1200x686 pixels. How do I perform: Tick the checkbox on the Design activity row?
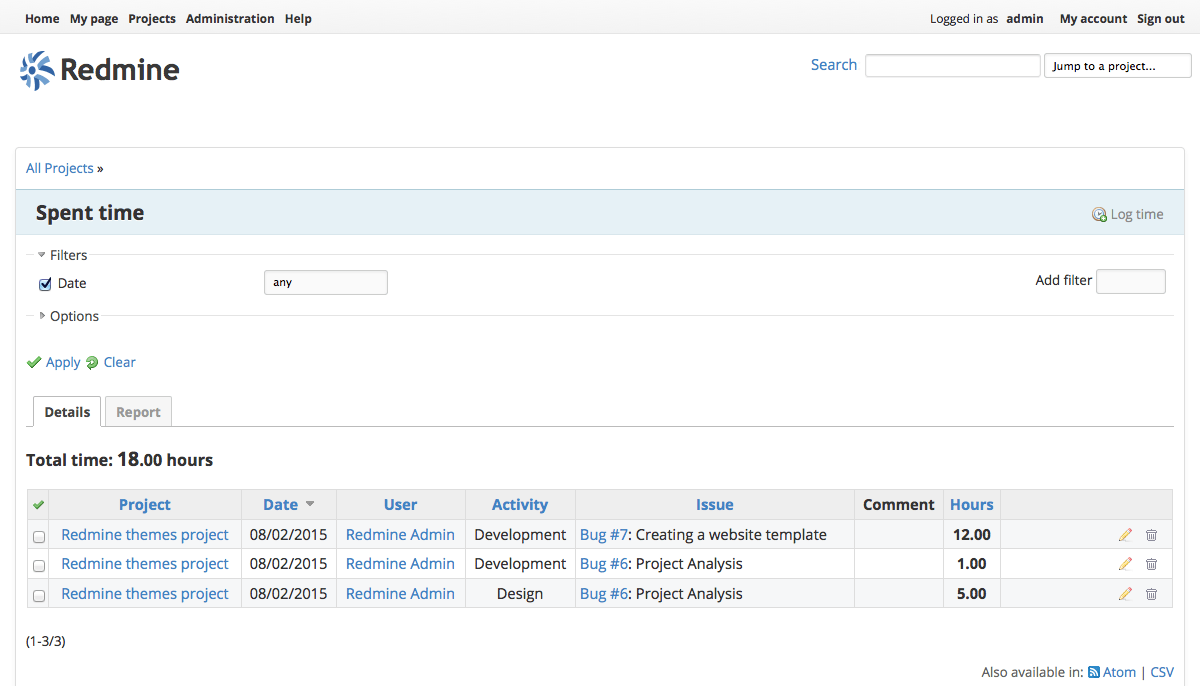pyautogui.click(x=39, y=595)
